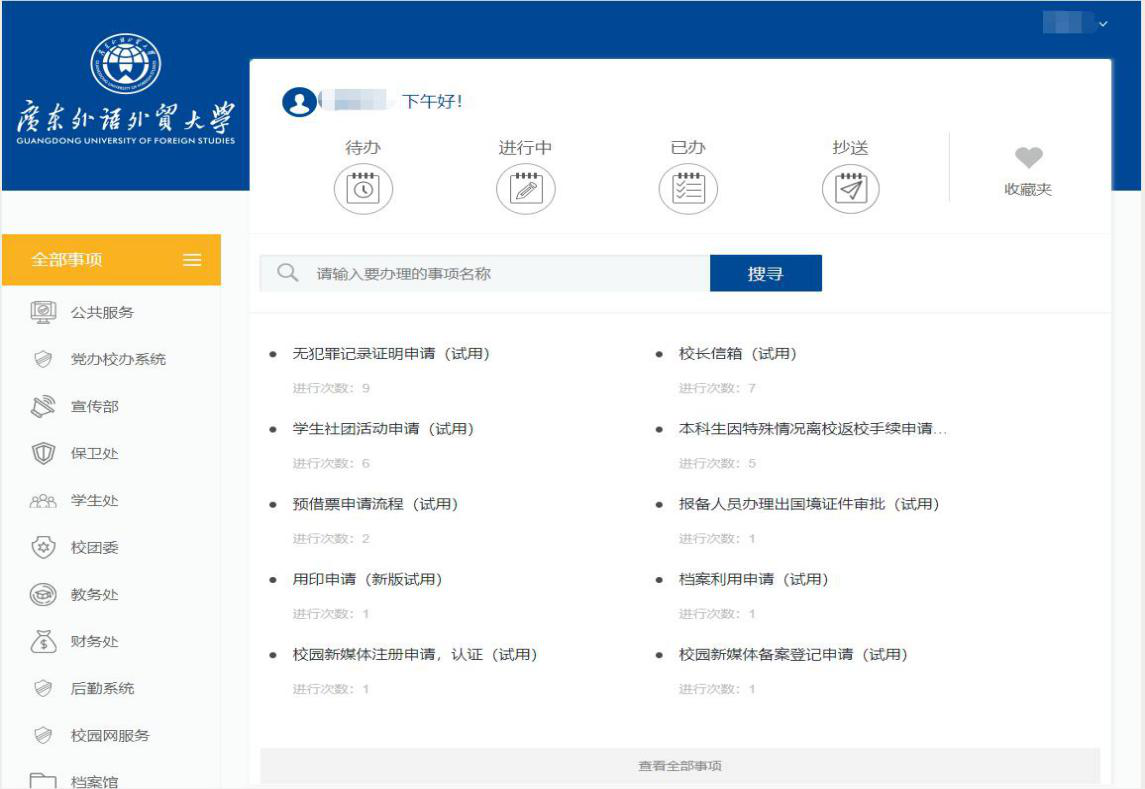Open the 教务处 graduation cap icon
Viewport: 1145px width, 789px height.
pyautogui.click(x=42, y=591)
